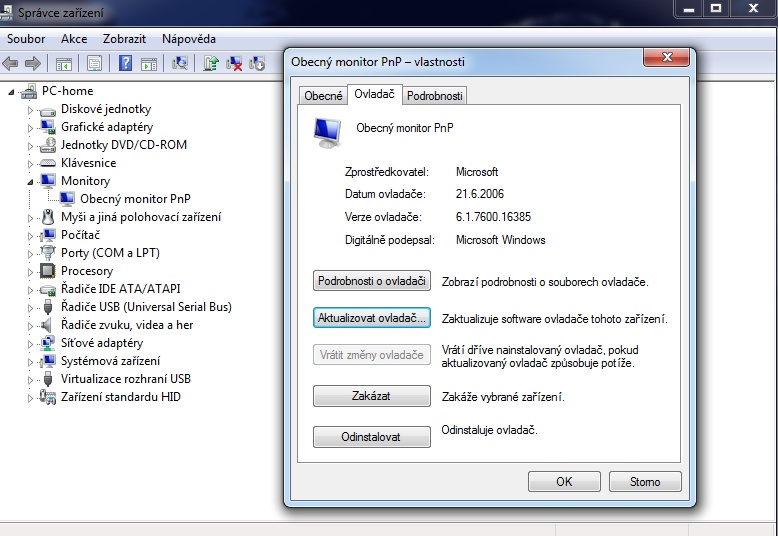
Task: Click the Řadiče zvuku speaker icon
Action: tap(47, 325)
